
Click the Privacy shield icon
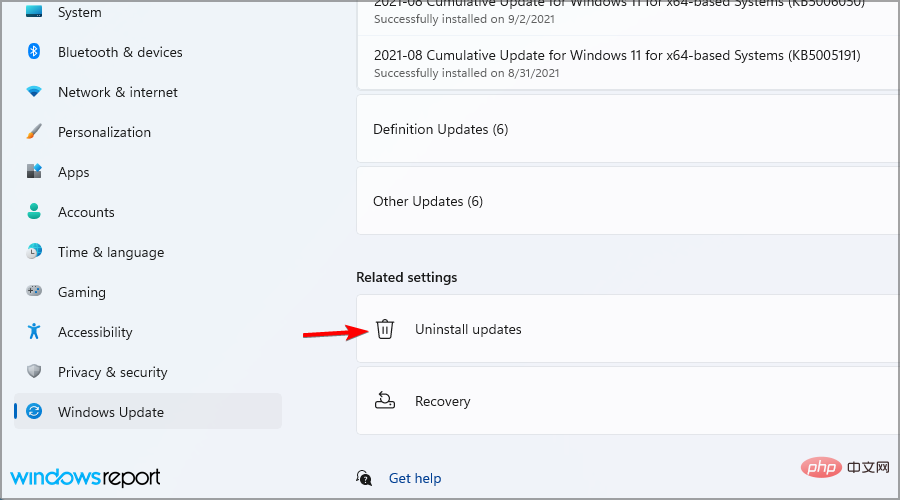click(34, 371)
